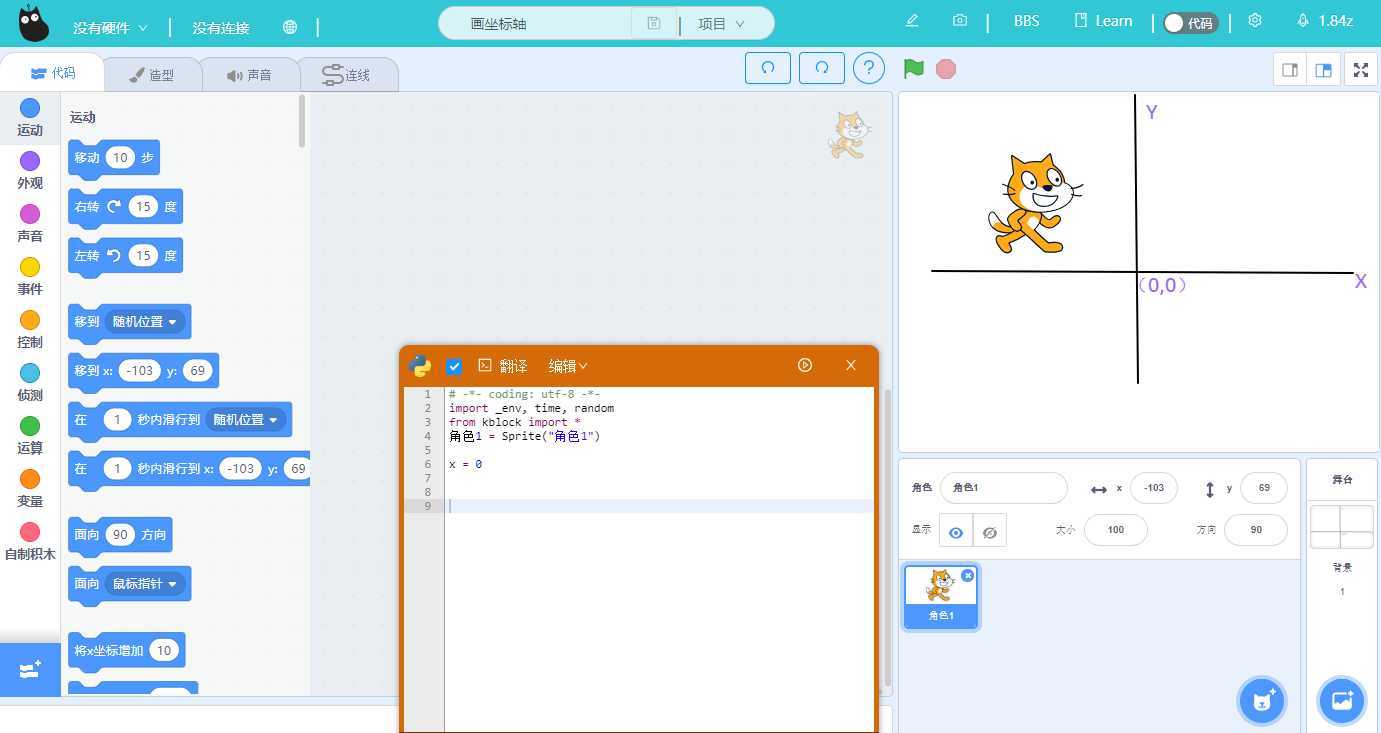This screenshot has width=1381, height=733.
Task: Open the add extension button
Action: [x=30, y=669]
